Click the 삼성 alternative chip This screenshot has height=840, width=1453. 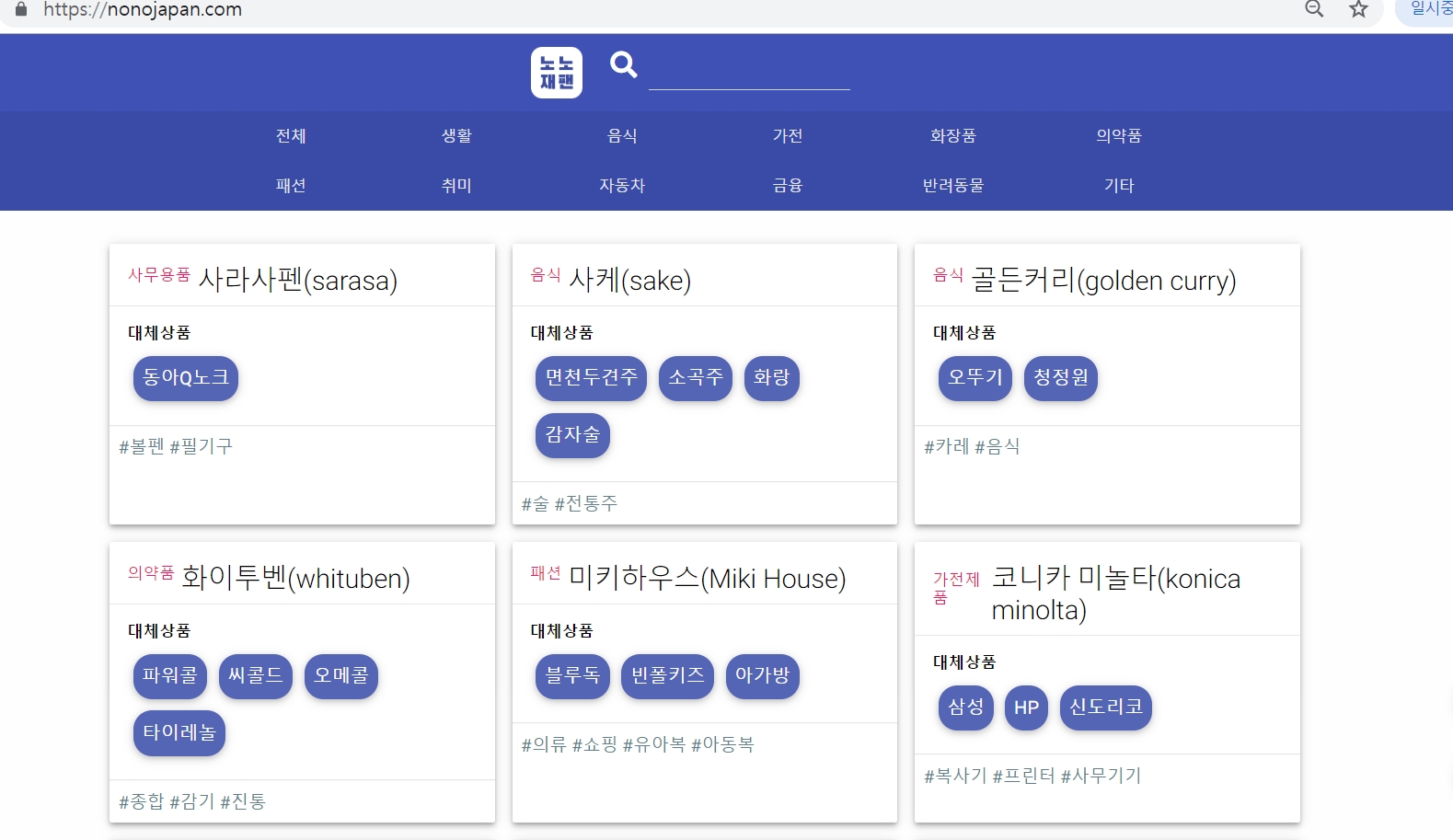(x=966, y=708)
